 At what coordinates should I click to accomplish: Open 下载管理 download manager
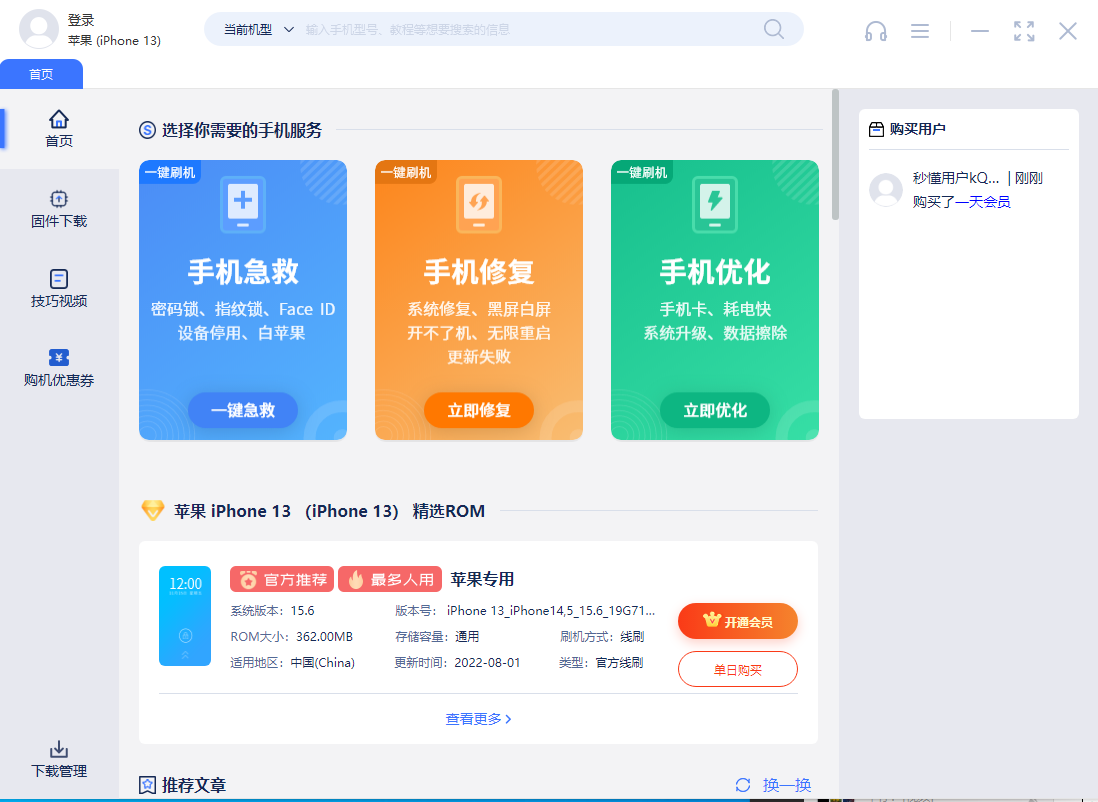[x=59, y=760]
